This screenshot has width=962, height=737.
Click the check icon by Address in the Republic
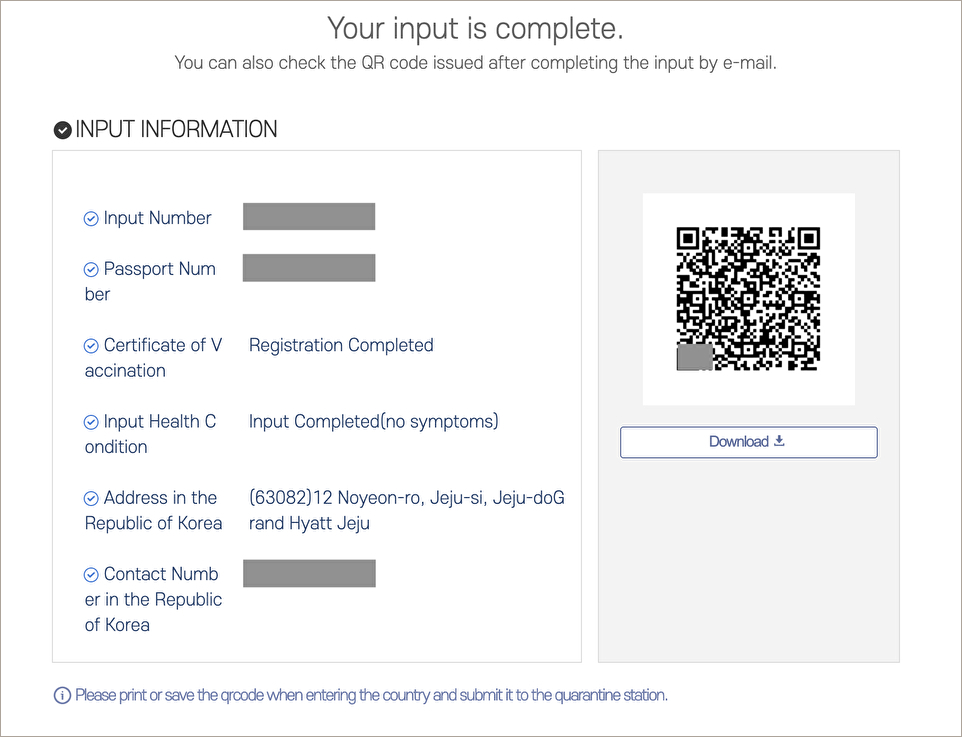coord(91,498)
